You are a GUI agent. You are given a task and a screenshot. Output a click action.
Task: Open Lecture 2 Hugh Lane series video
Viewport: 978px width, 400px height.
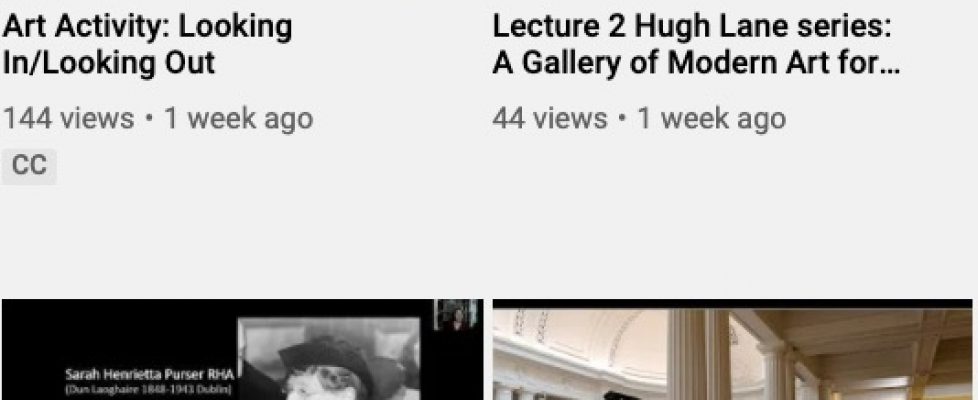696,45
